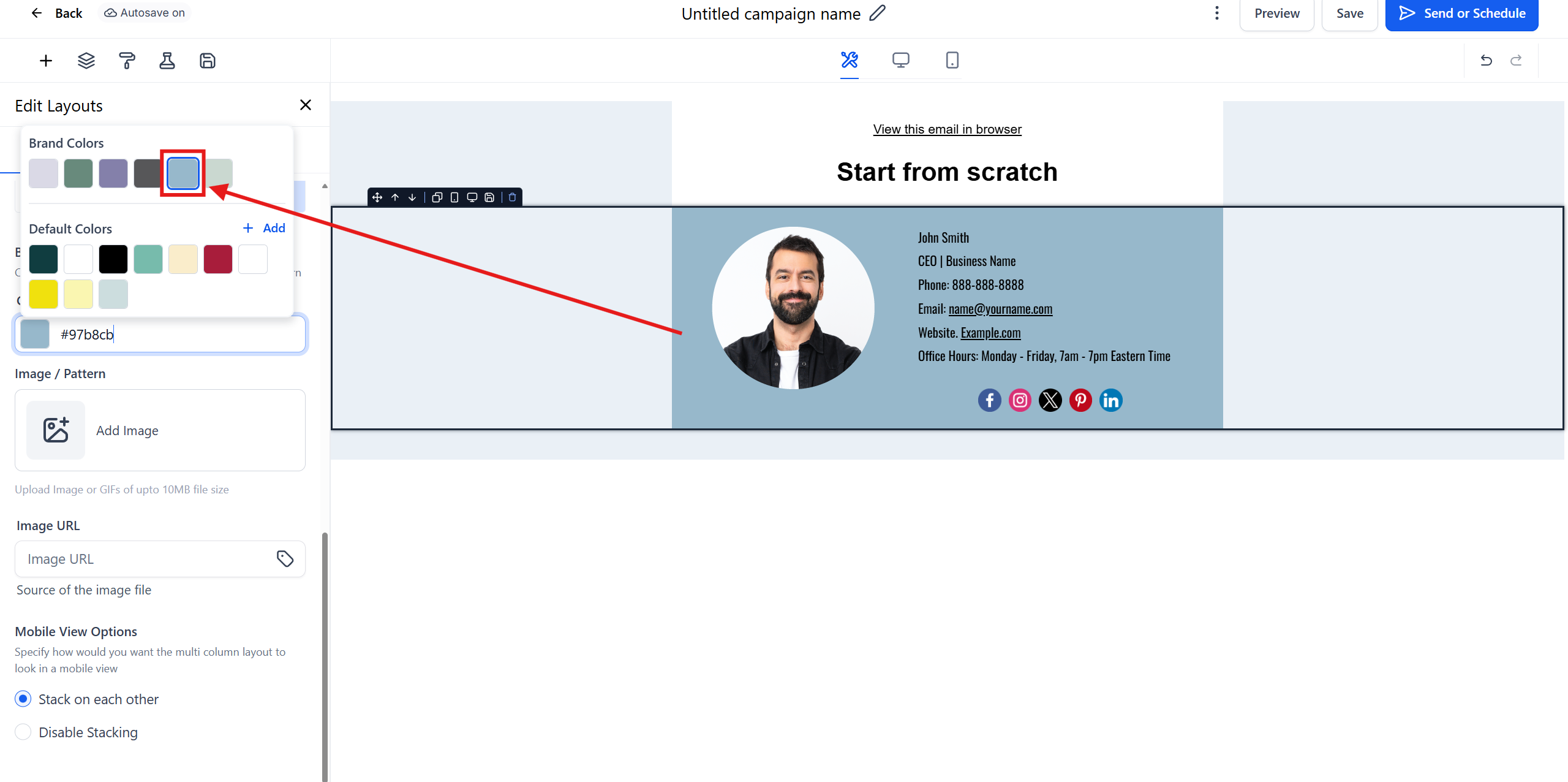The image size is (1568, 782).
Task: Click the plus icon to add elements
Action: 46,61
